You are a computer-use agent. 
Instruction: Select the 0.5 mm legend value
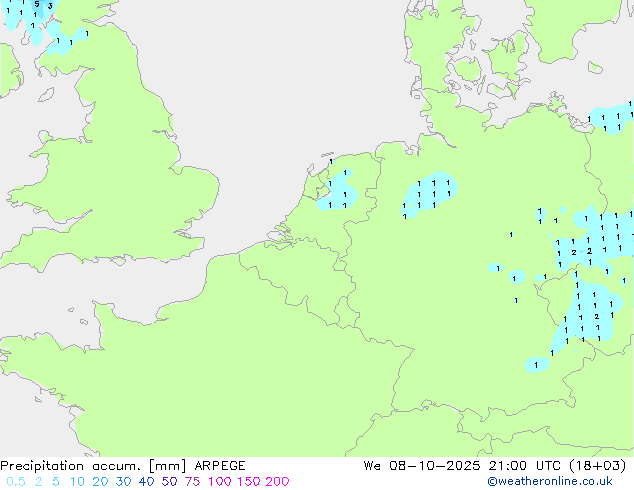click(16, 482)
